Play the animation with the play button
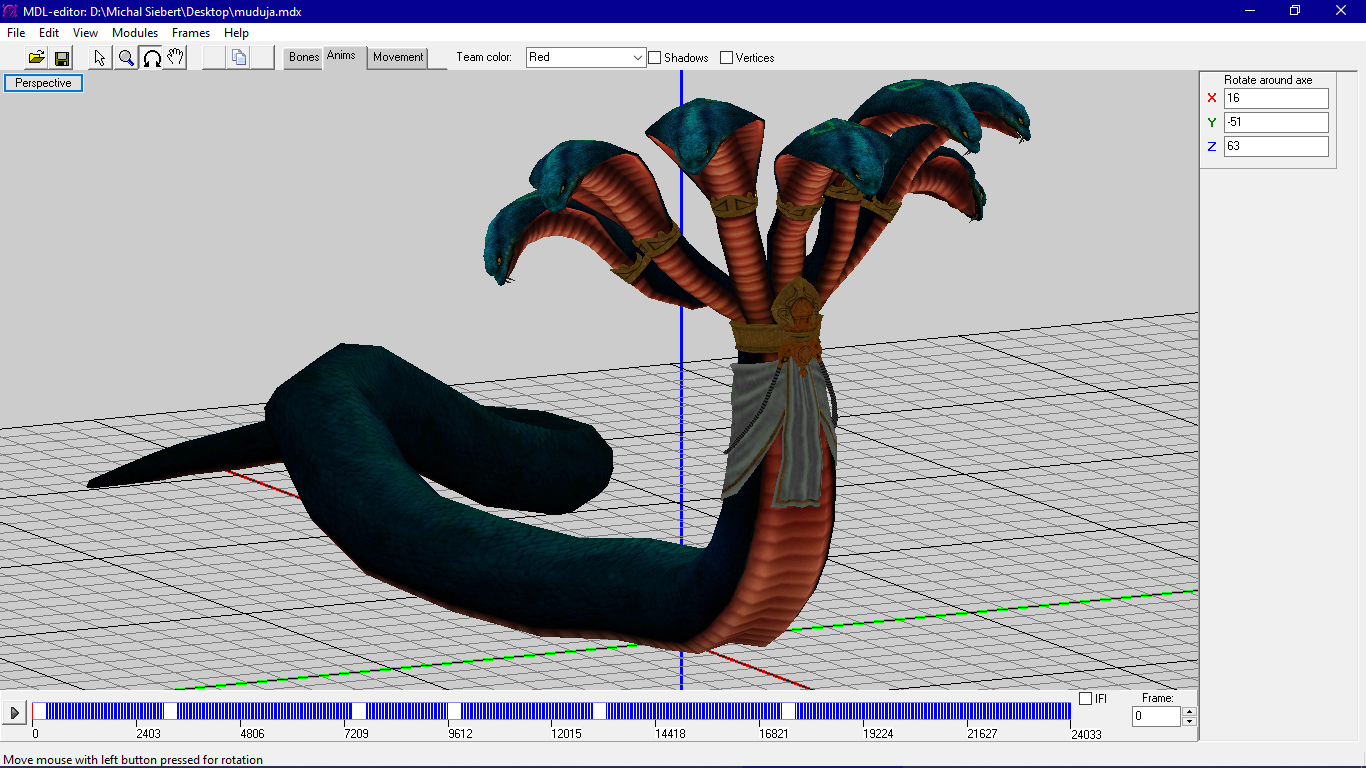The height and width of the screenshot is (768, 1366). [x=14, y=713]
